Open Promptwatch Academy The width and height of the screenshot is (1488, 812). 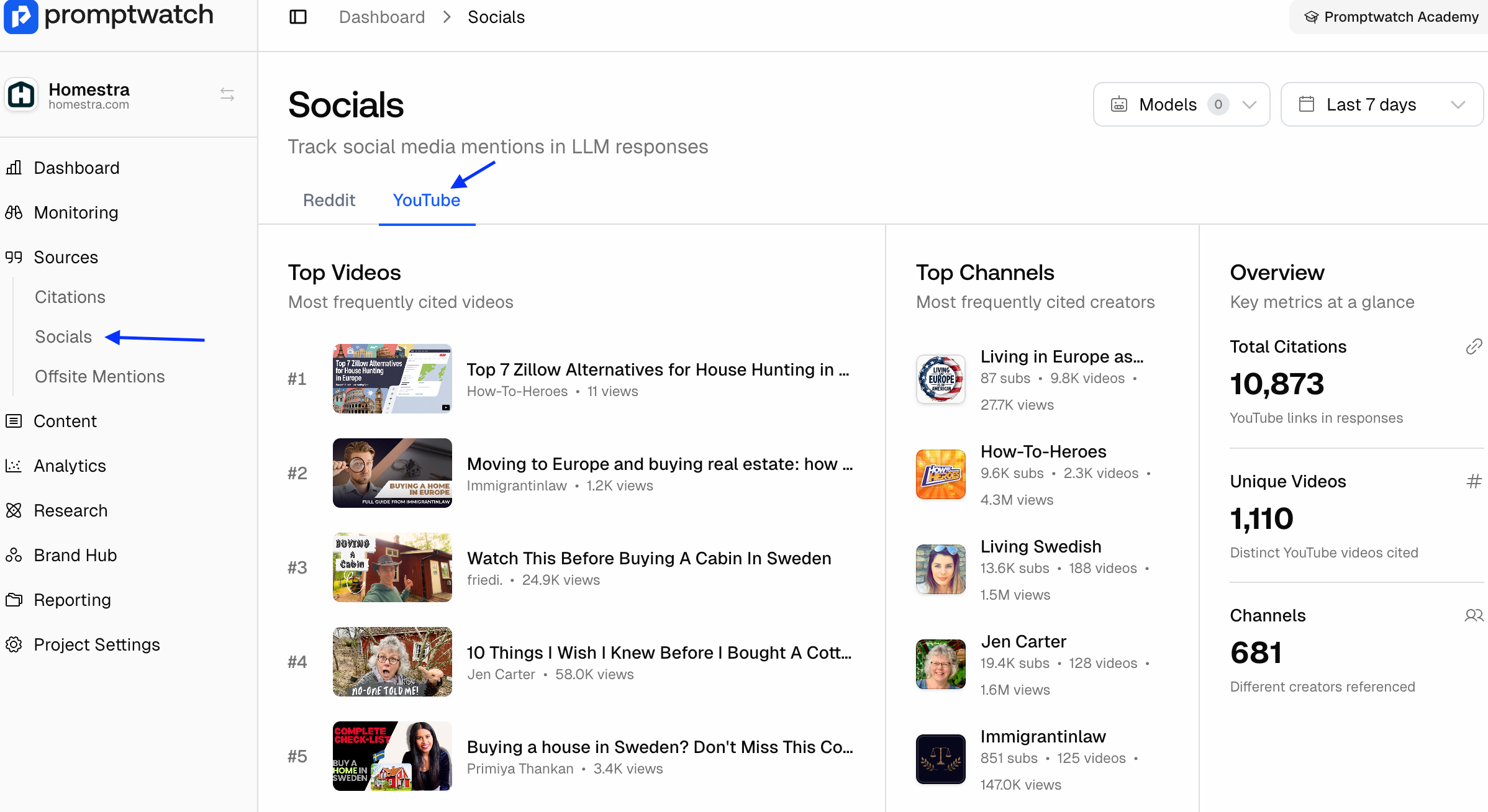(1391, 17)
